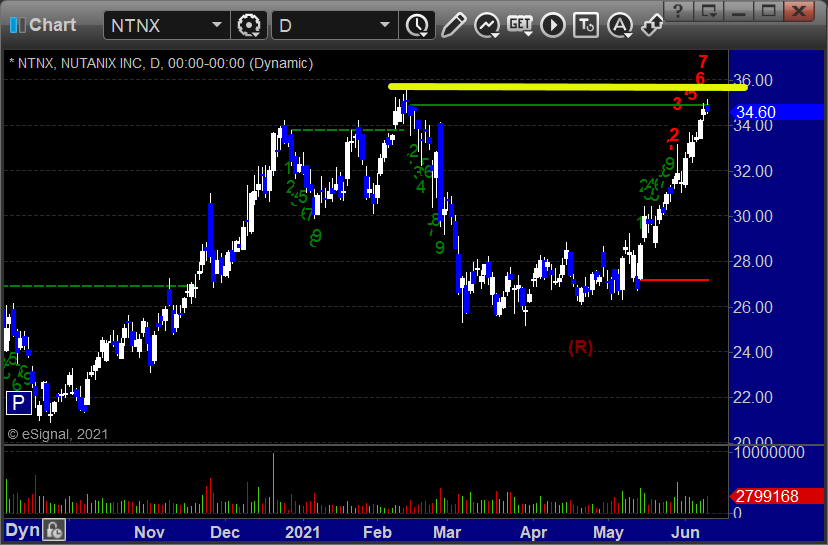The width and height of the screenshot is (828, 545).
Task: Select the pencil drawing tool
Action: point(454,25)
